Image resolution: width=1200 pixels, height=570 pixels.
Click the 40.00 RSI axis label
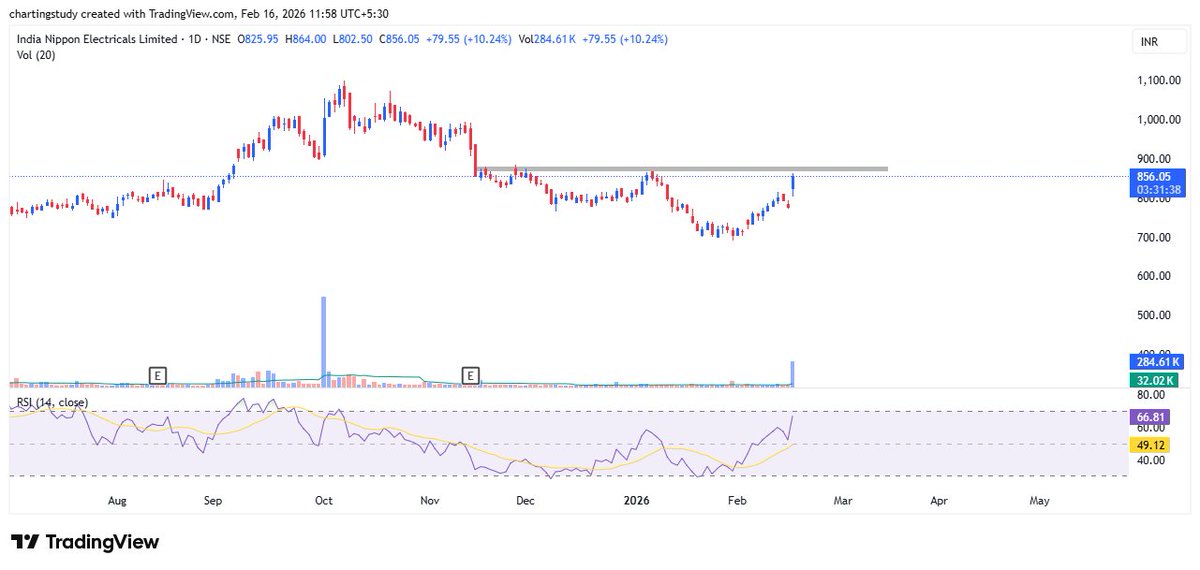click(1153, 461)
